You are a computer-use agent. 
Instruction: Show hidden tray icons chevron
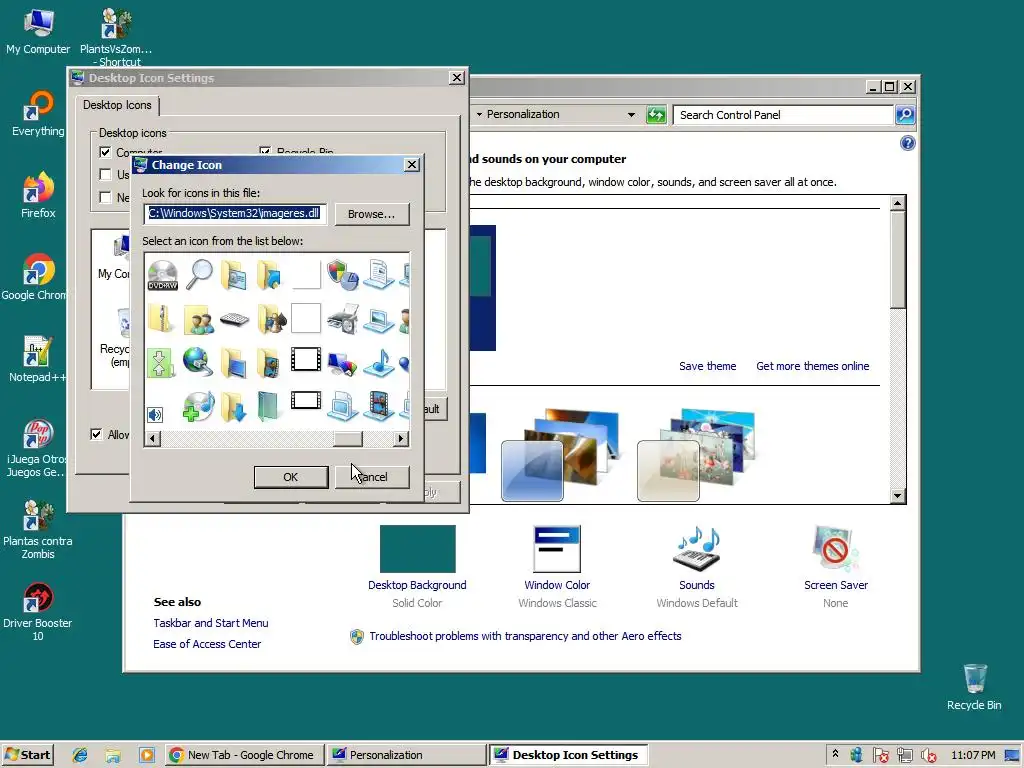(x=835, y=754)
